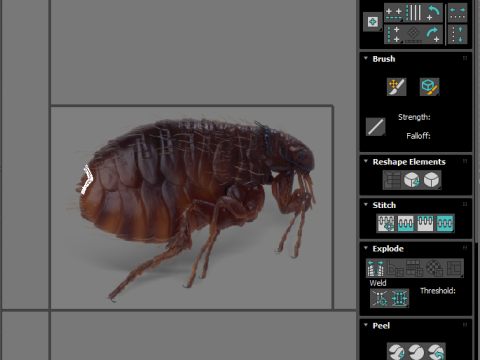Click Straighten Selection in Reshape Elements
The height and width of the screenshot is (360, 480).
click(x=392, y=180)
